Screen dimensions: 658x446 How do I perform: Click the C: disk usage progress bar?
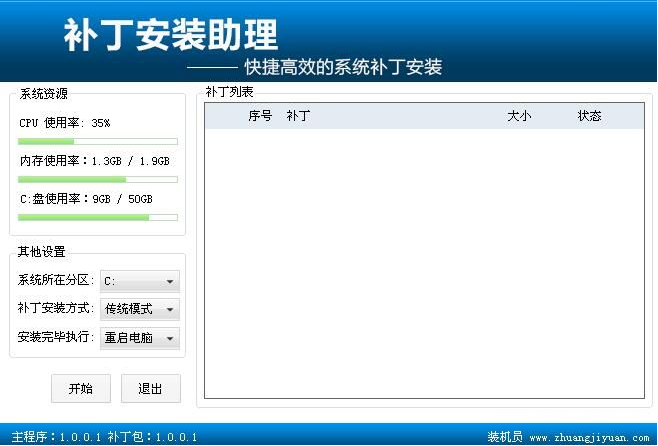click(98, 217)
